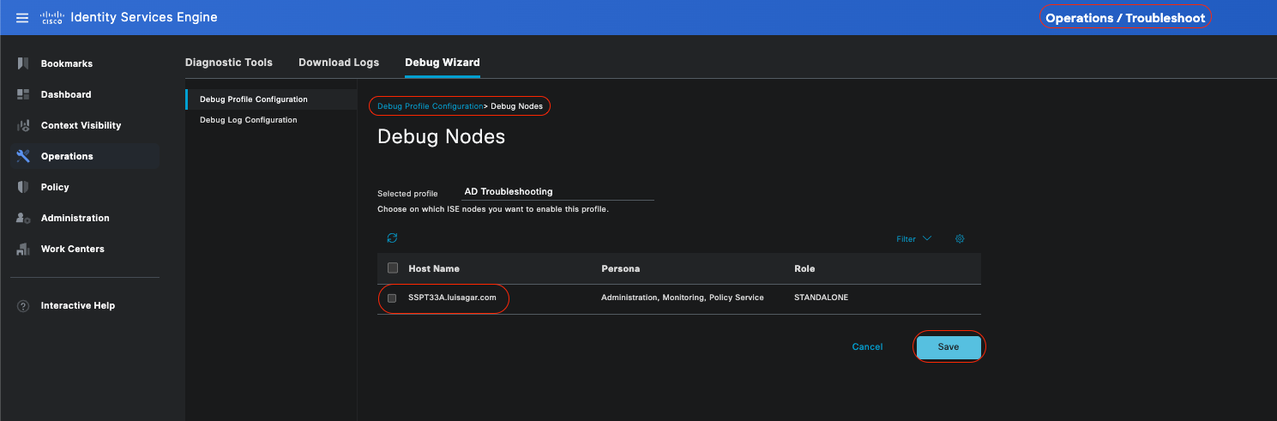Click the Administration, Monitoring, Policy Service cell
Viewport: 1277px width, 421px height.
(x=682, y=298)
